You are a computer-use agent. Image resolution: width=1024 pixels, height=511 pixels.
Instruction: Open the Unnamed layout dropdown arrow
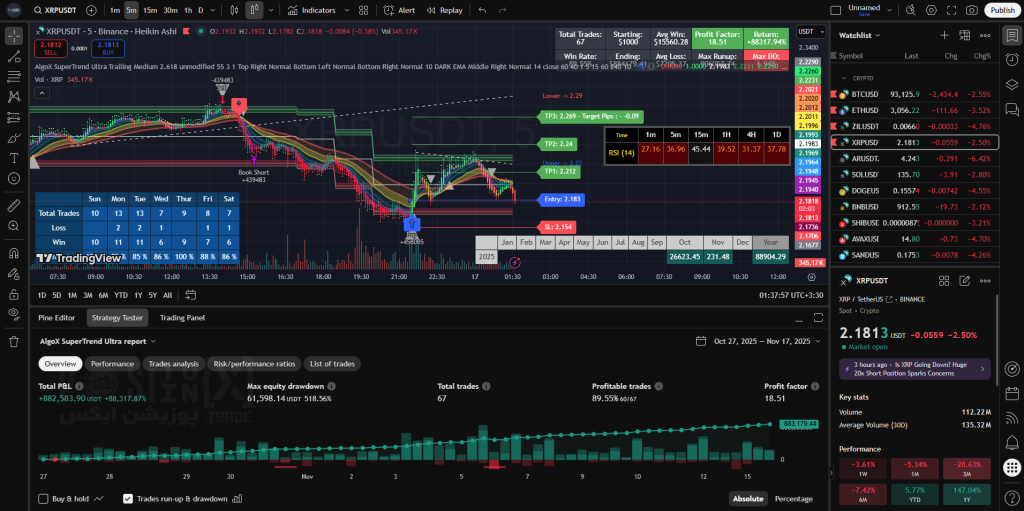tap(891, 10)
